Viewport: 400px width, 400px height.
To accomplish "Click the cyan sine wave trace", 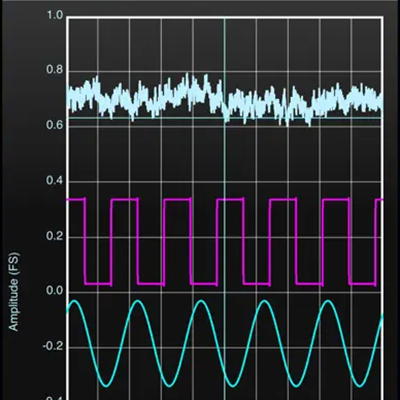I will pyautogui.click(x=225, y=343).
